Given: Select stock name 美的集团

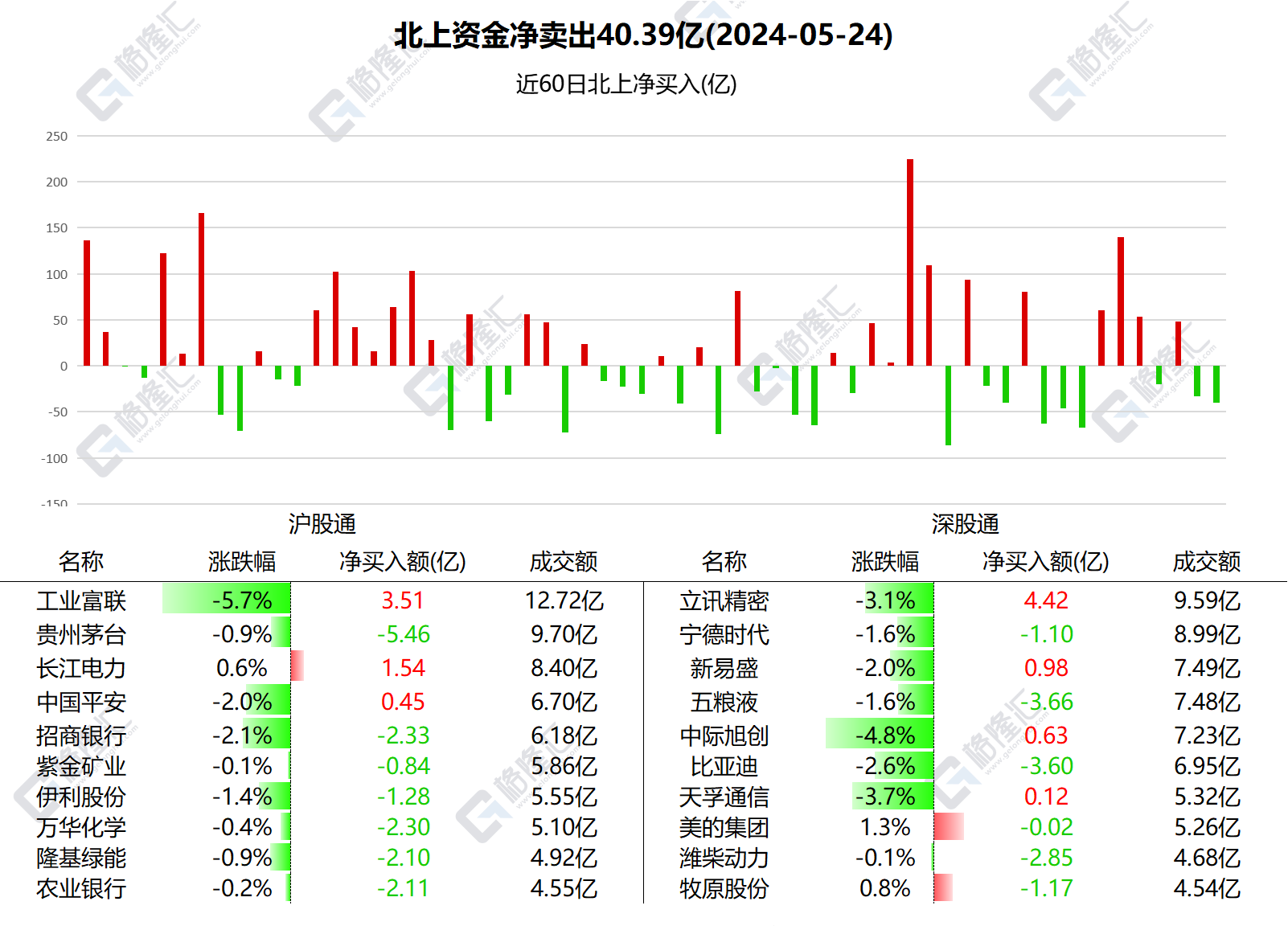Looking at the screenshot, I should [x=724, y=827].
